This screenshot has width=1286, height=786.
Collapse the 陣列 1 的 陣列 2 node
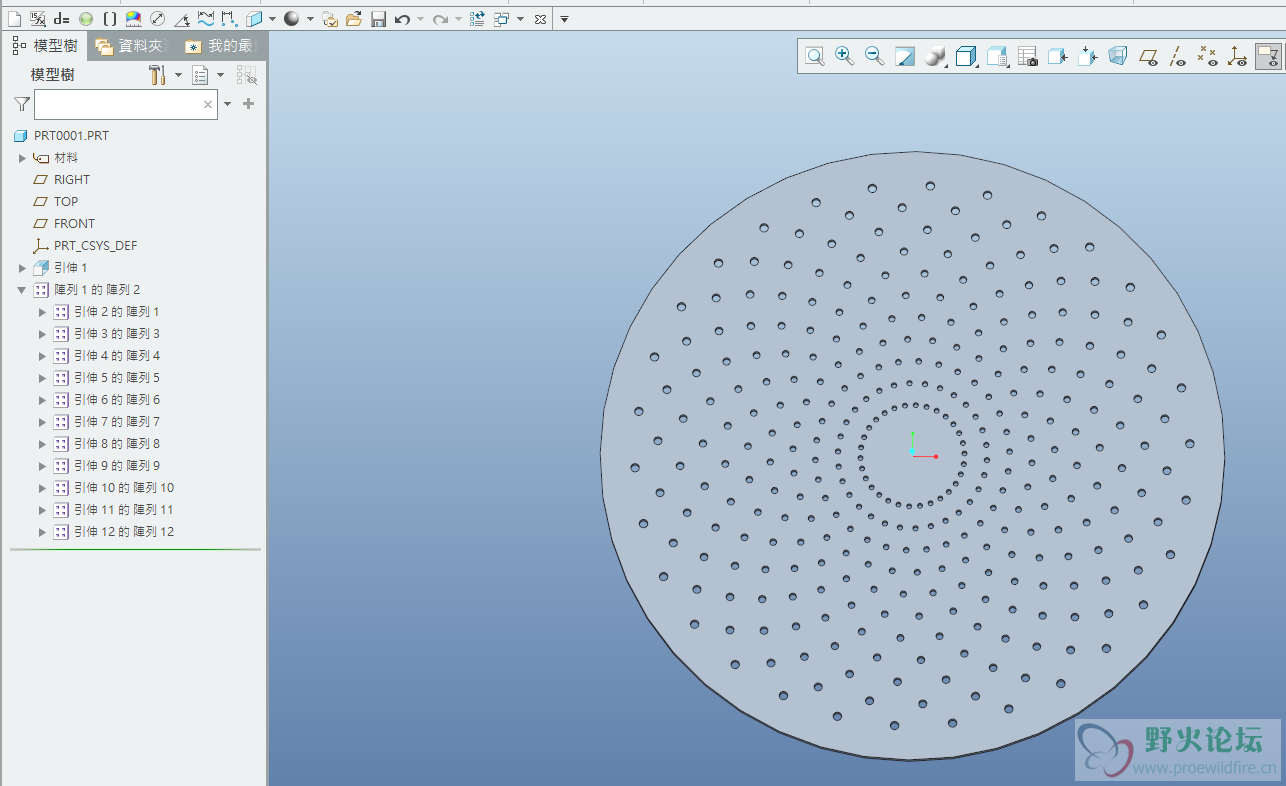pyautogui.click(x=22, y=290)
